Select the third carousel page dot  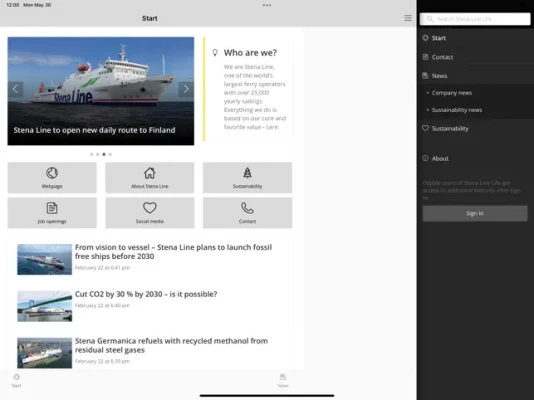(104, 154)
